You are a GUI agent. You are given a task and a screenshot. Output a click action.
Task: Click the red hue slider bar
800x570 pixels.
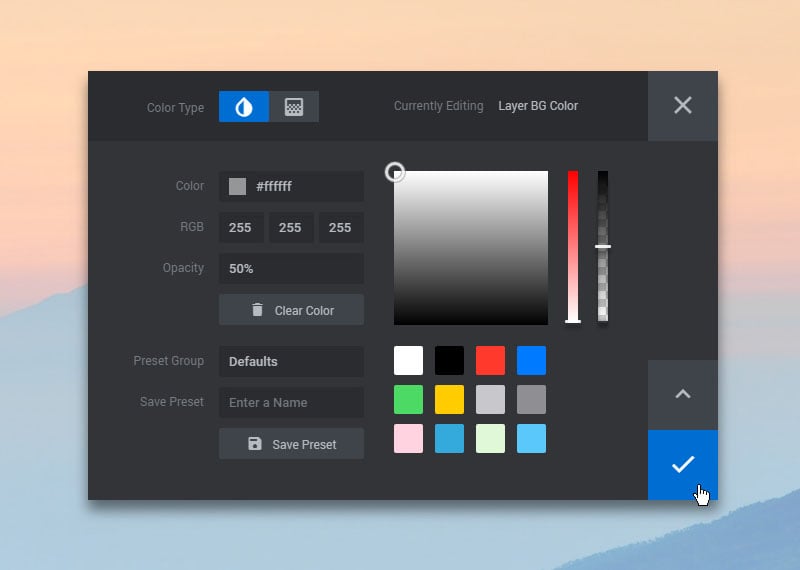point(573,247)
